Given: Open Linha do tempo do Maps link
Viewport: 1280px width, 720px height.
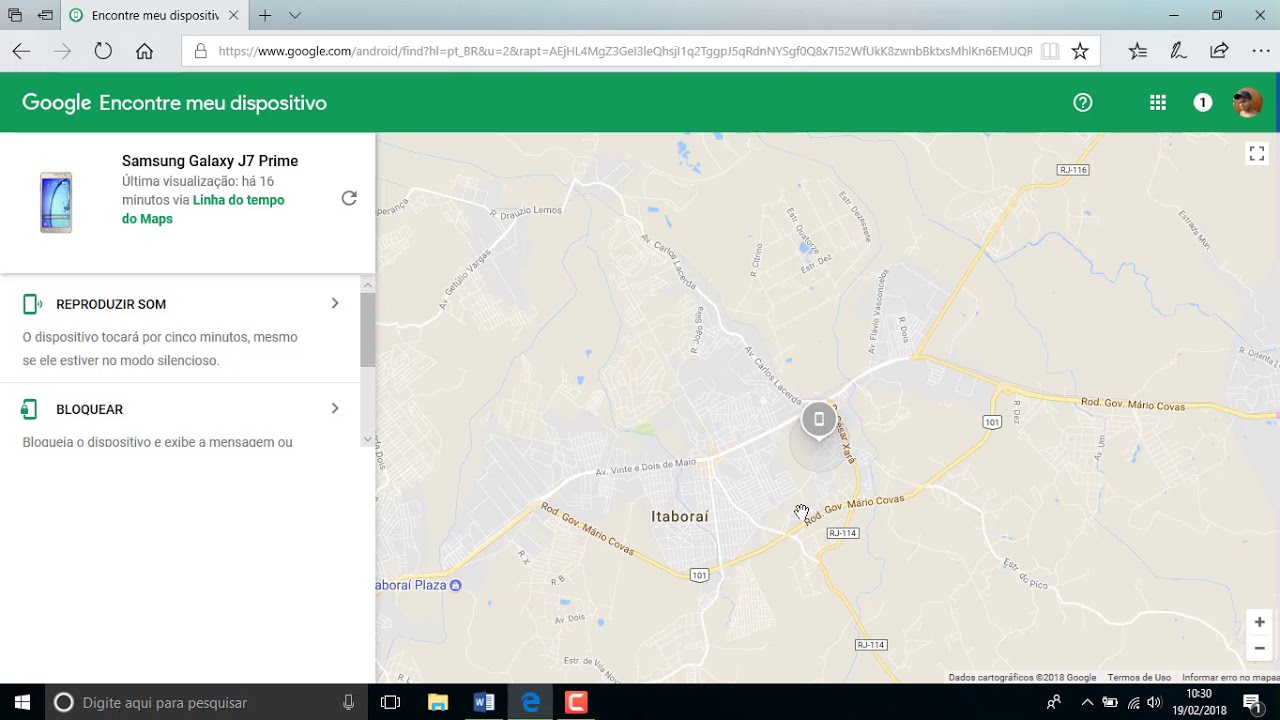Looking at the screenshot, I should (x=203, y=209).
